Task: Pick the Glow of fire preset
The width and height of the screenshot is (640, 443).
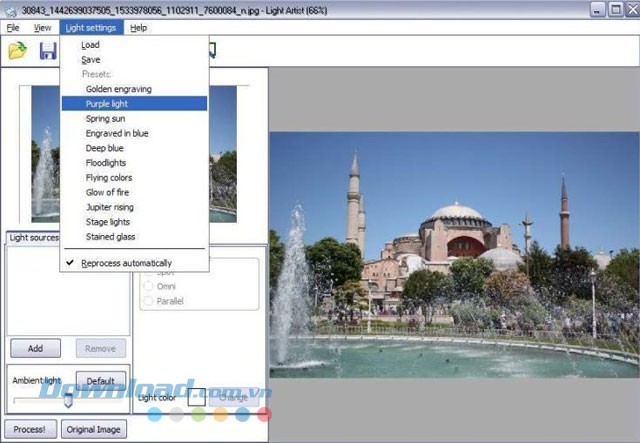Action: [108, 192]
